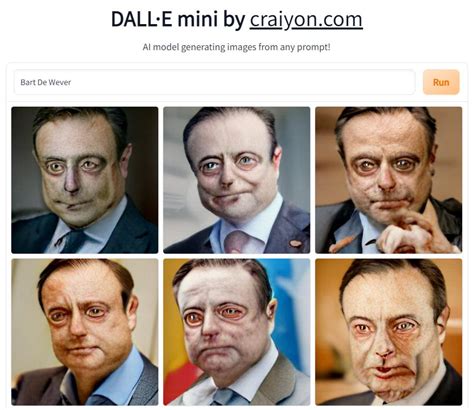The height and width of the screenshot is (410, 474).
Task: Open the image with the blue and yellow background
Action: [237, 332]
